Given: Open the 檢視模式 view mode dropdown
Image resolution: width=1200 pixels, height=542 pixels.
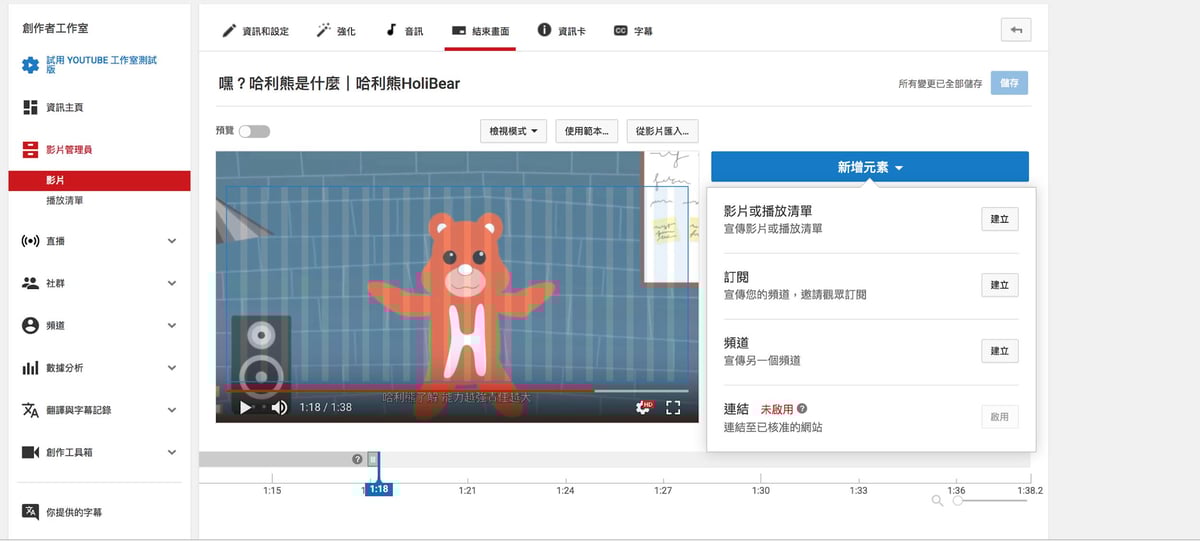Looking at the screenshot, I should coord(514,131).
